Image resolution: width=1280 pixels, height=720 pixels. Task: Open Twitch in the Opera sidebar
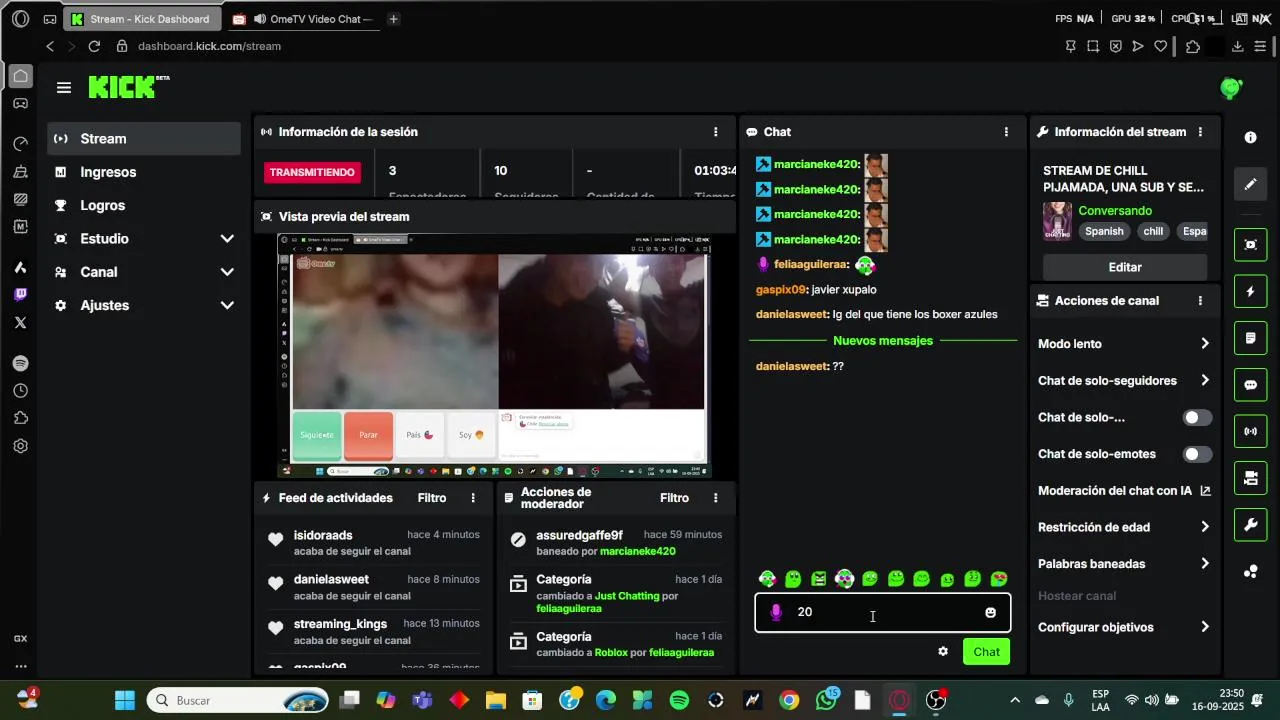20,294
